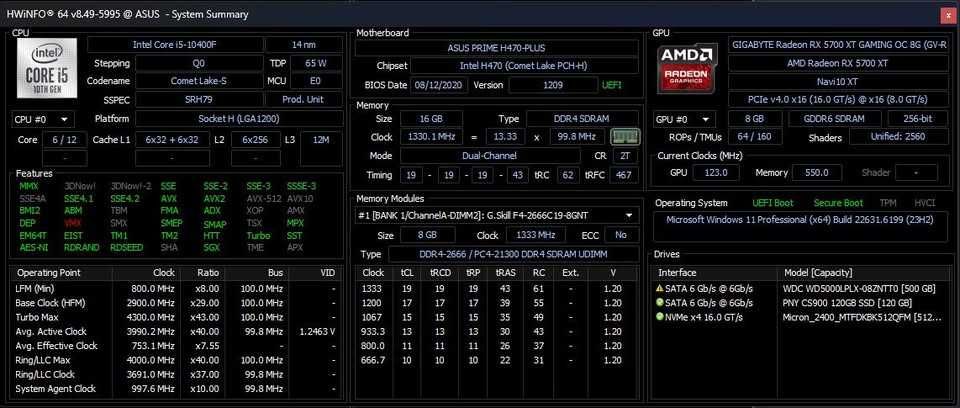The width and height of the screenshot is (960, 408).
Task: Click the AMD Radeon Graphics logo
Action: click(688, 68)
